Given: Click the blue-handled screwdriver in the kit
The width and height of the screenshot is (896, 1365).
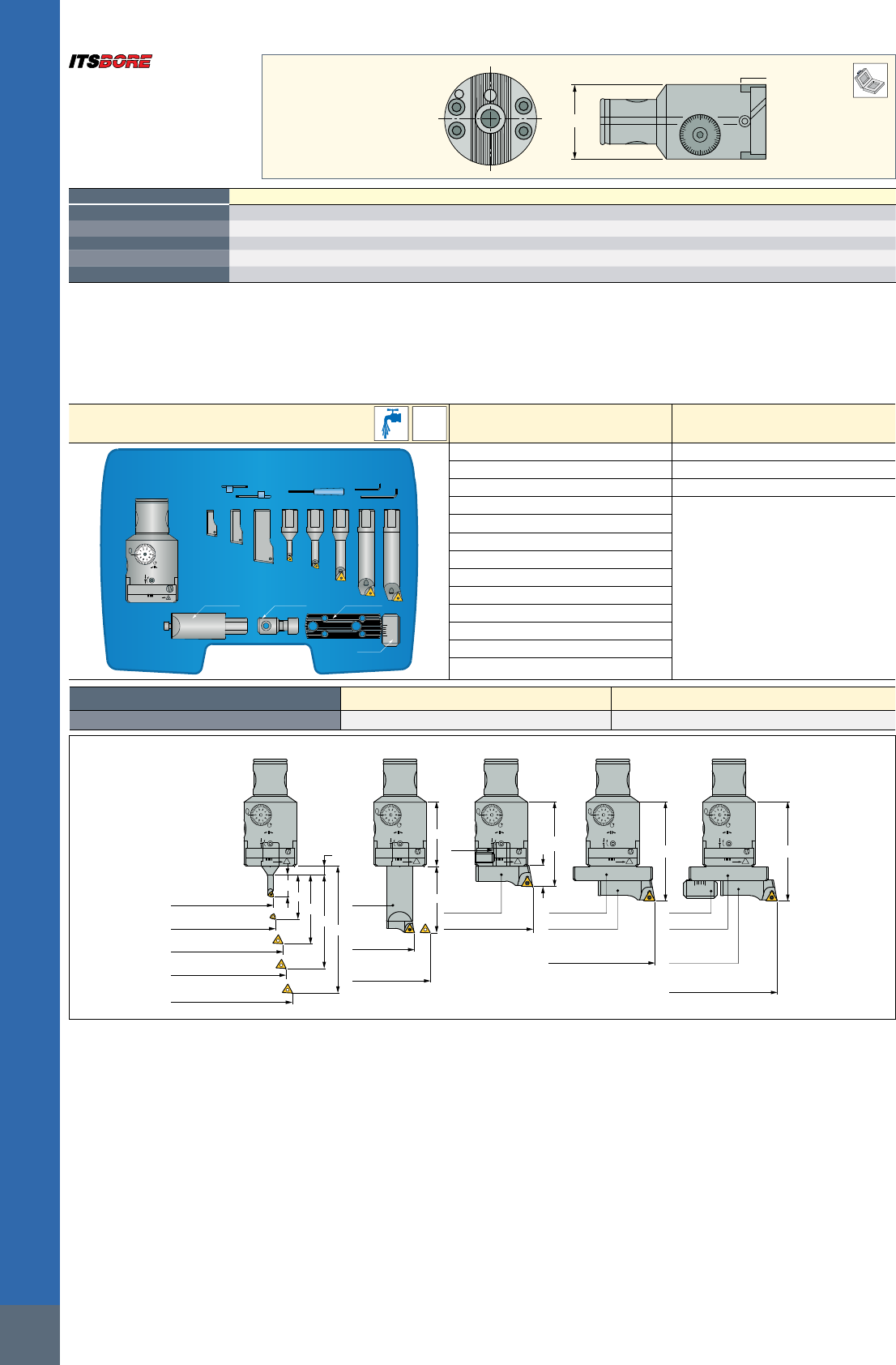Looking at the screenshot, I should tap(316, 491).
